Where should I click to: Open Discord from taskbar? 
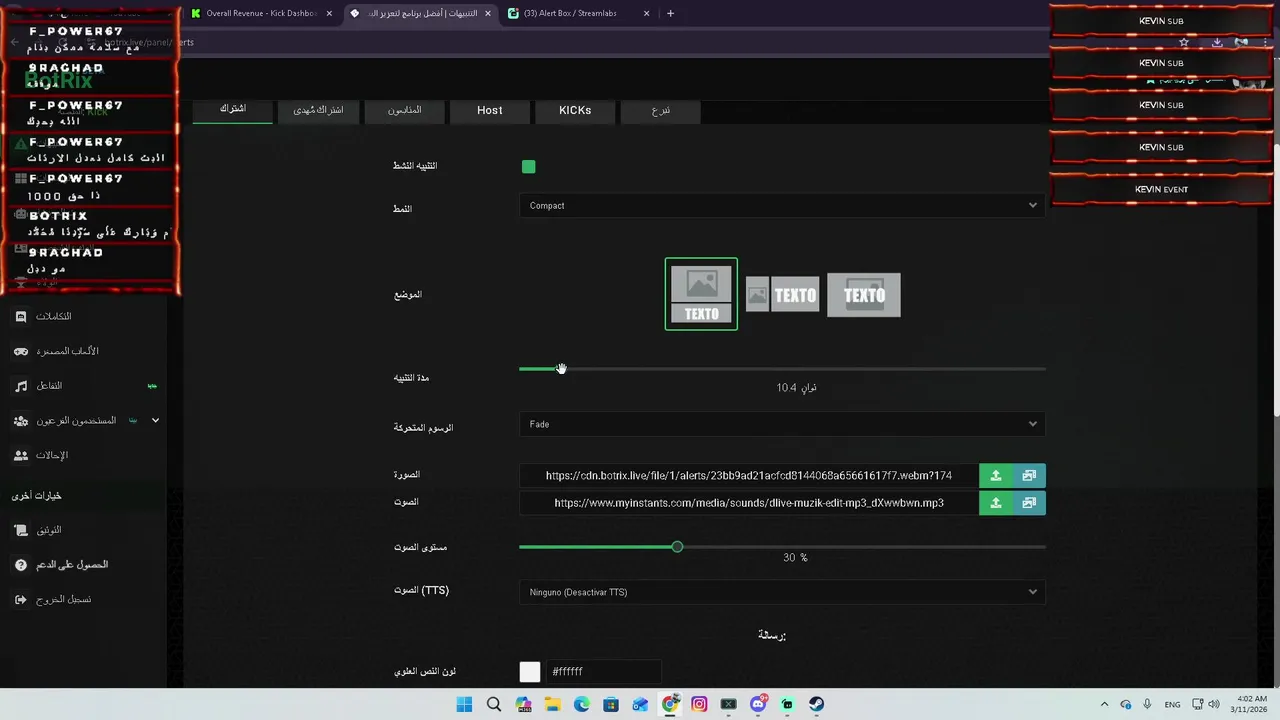(x=758, y=705)
